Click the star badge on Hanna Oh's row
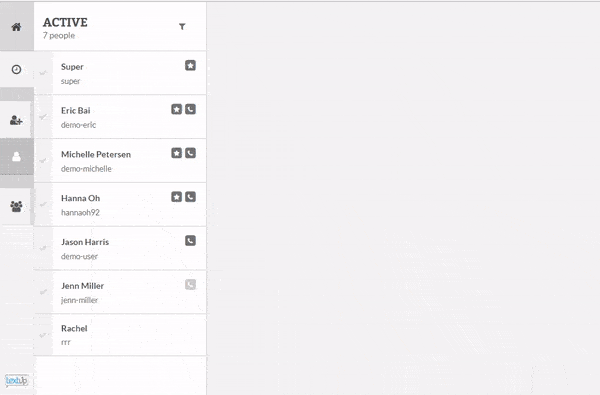Screen dimensions: 600x395 click(x=176, y=197)
